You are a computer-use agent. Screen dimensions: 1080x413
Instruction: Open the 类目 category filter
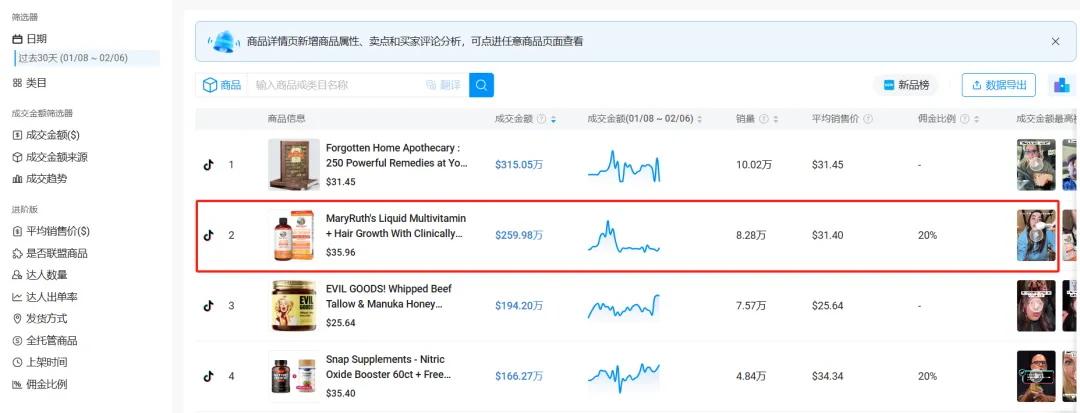point(29,83)
